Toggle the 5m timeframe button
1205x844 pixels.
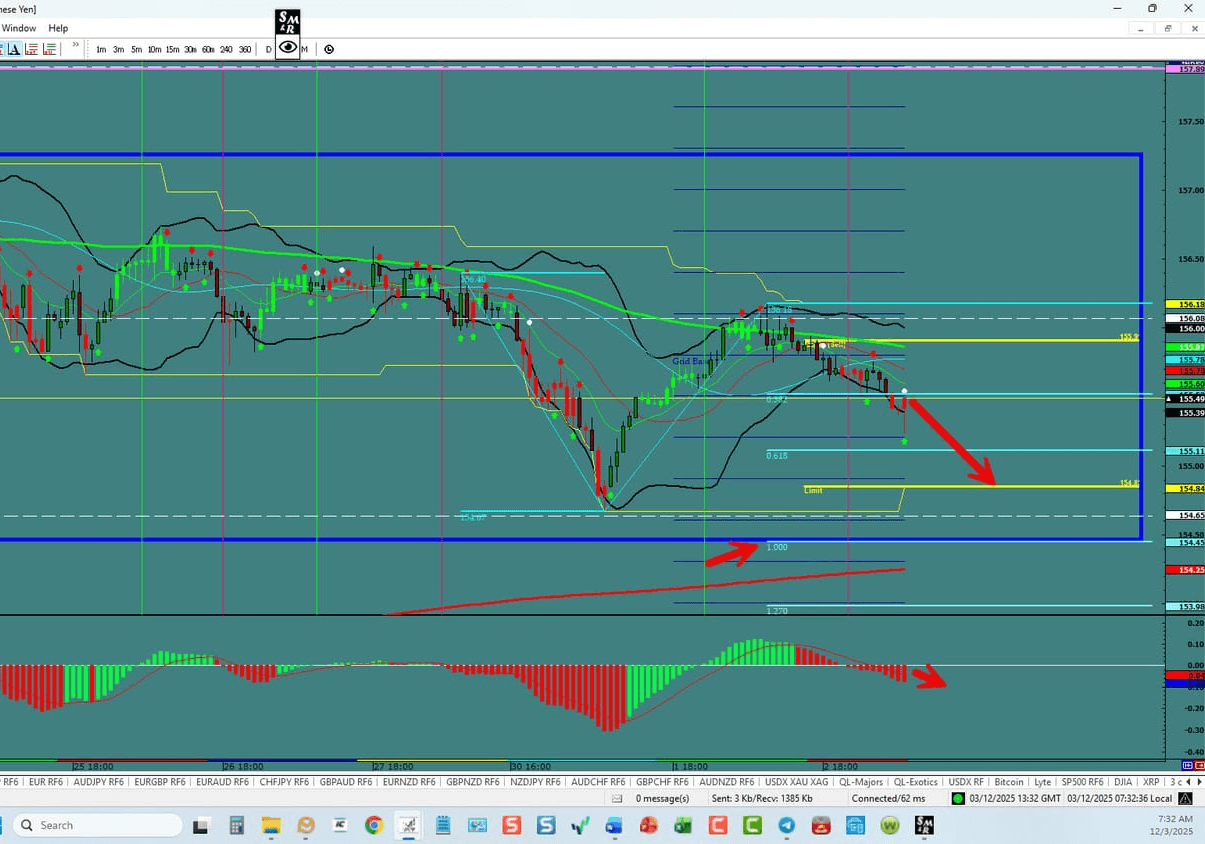[137, 49]
